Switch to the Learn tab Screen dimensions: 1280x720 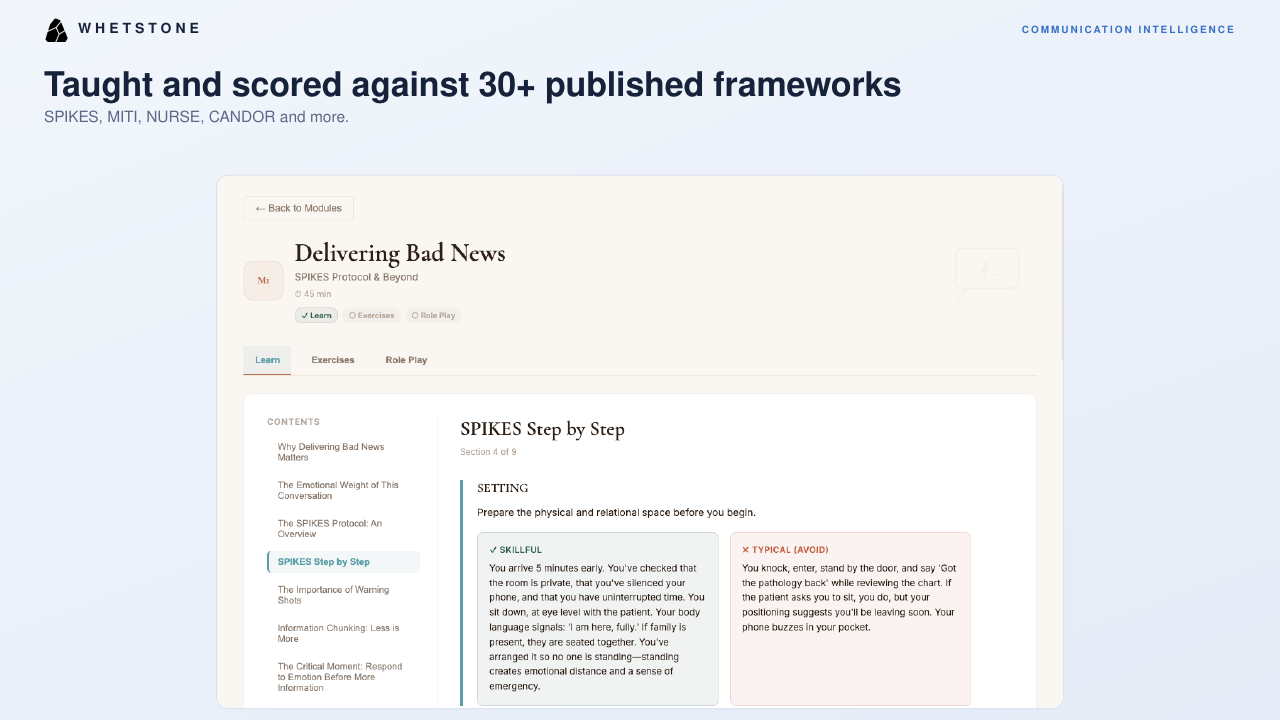click(x=267, y=360)
